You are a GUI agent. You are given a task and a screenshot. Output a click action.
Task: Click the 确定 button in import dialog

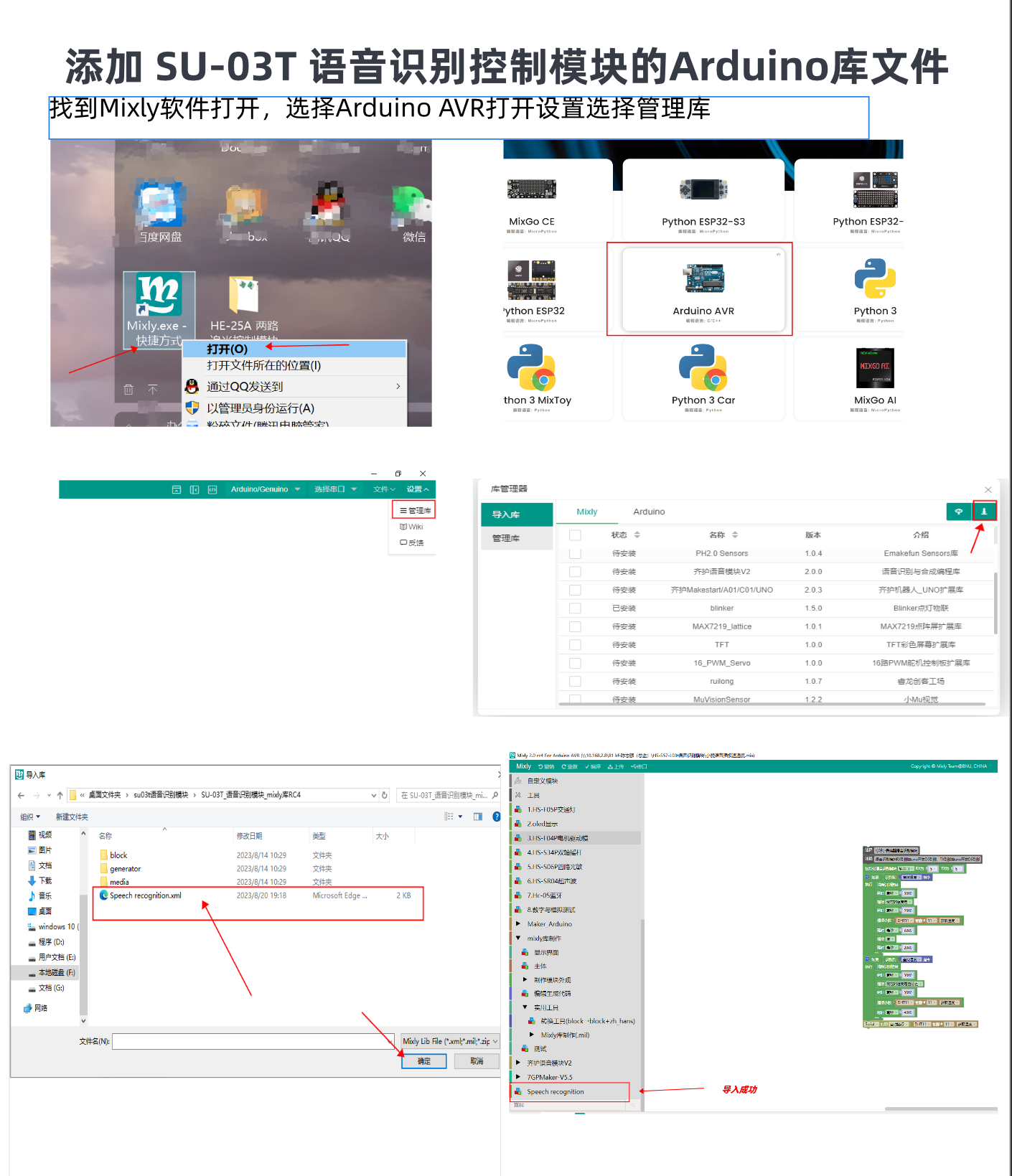click(424, 1061)
